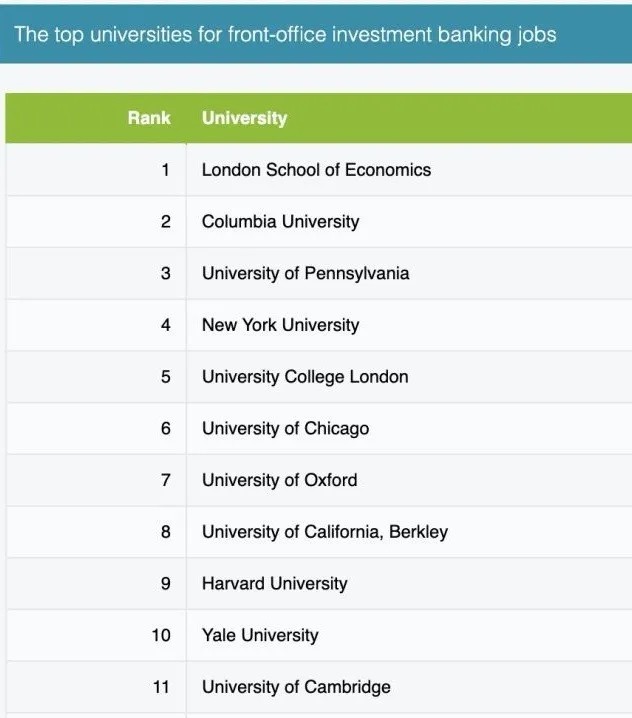Screen dimensions: 632x718
Task: Click the University of Oxford entry
Action: tap(279, 480)
